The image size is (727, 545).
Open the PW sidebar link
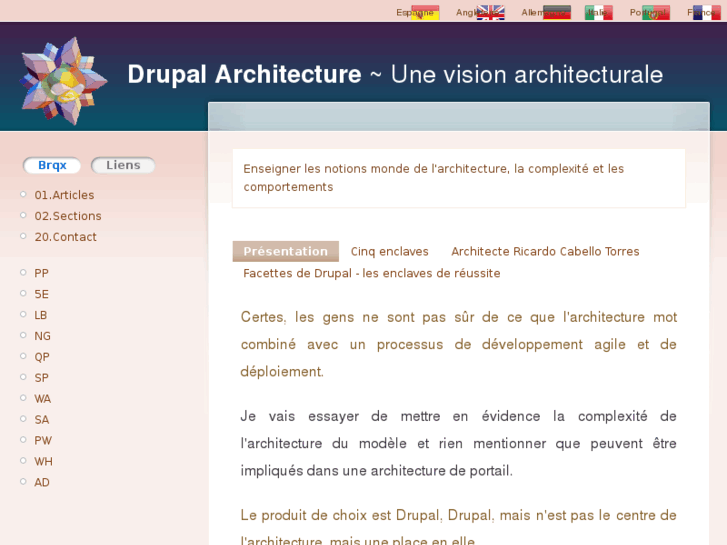(x=43, y=440)
